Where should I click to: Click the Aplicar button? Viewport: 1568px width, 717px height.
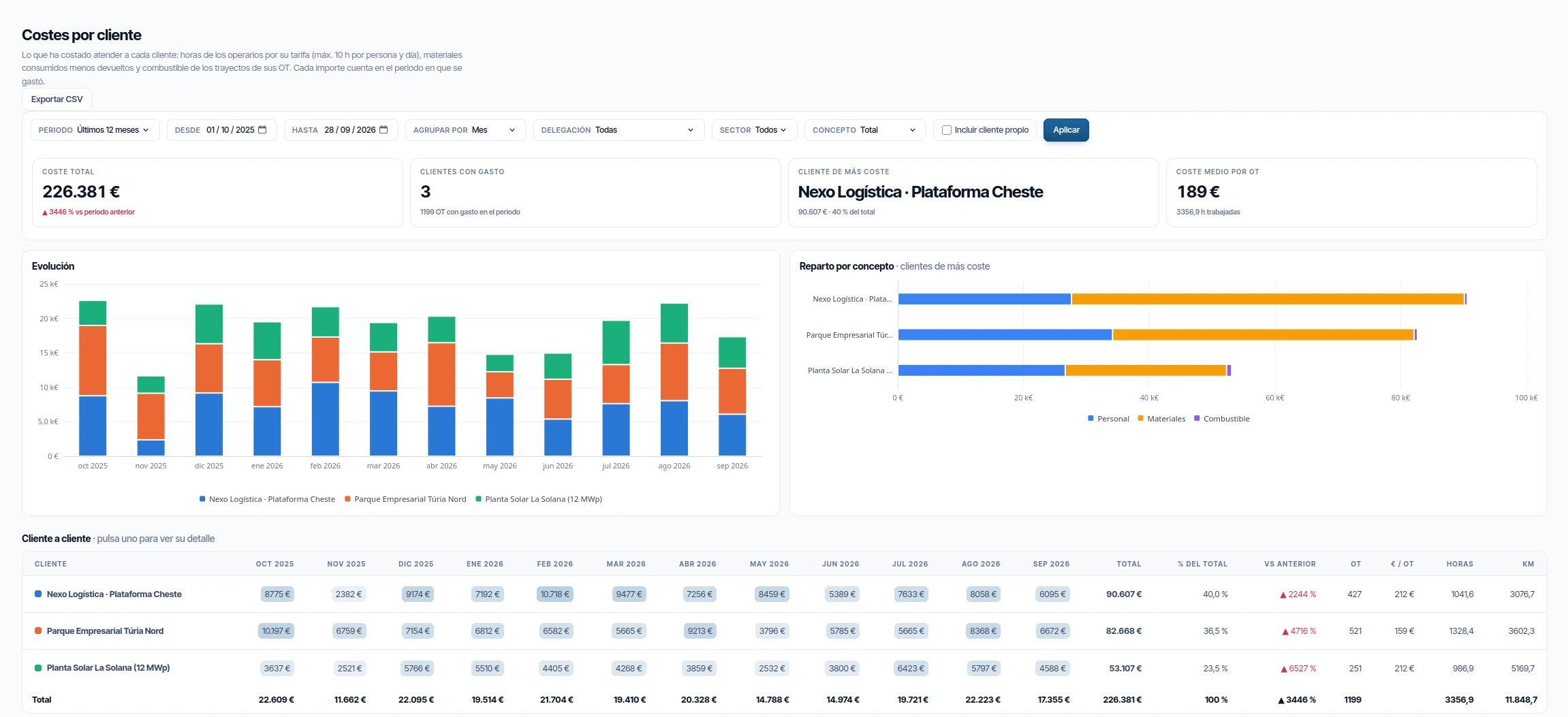click(x=1066, y=130)
